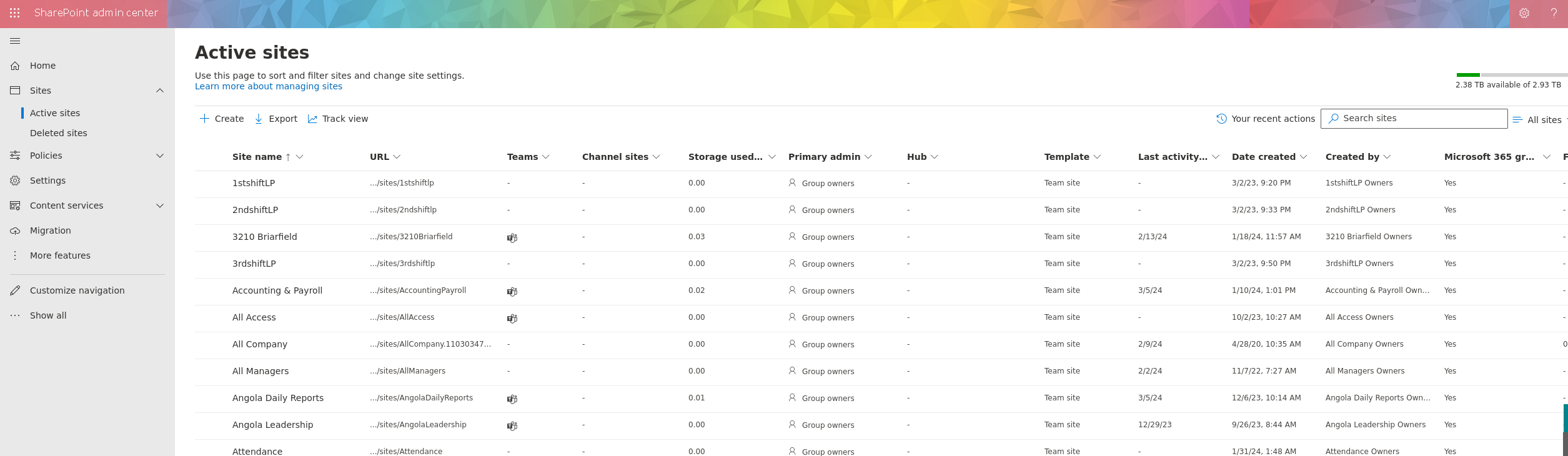Click the Export download arrow icon
The width and height of the screenshot is (1568, 456).
(259, 119)
